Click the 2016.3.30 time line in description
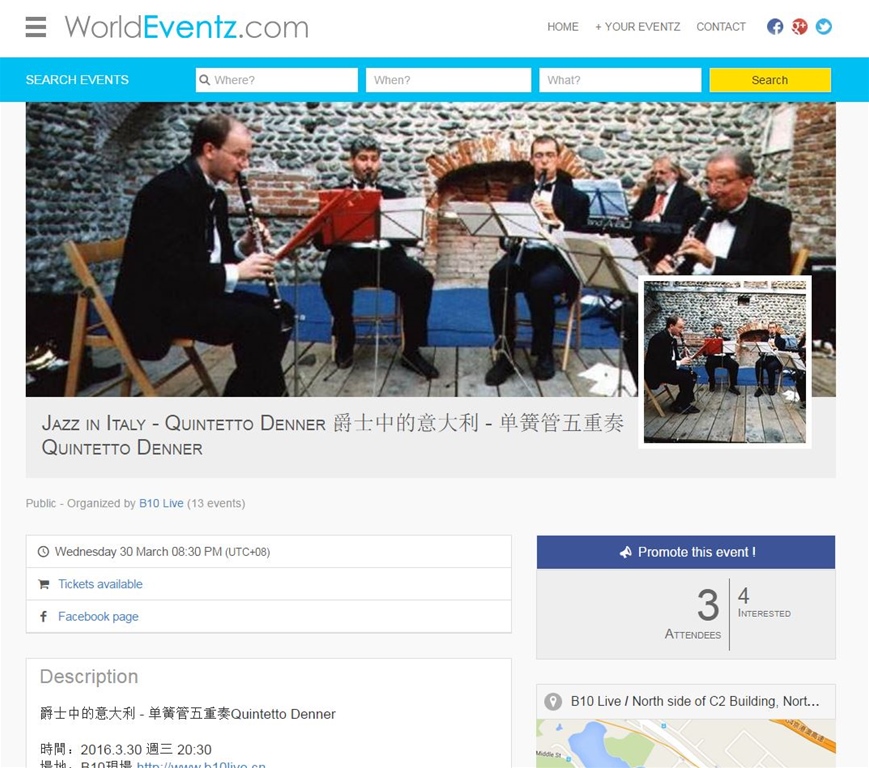 pyautogui.click(x=126, y=750)
